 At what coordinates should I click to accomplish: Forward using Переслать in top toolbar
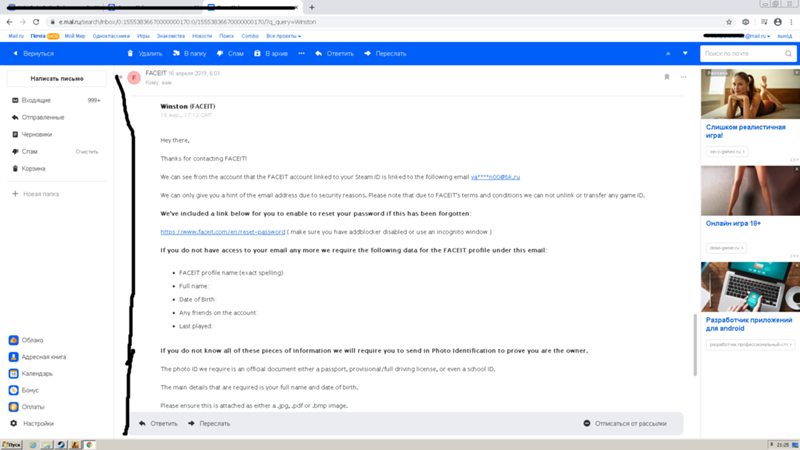coord(385,54)
